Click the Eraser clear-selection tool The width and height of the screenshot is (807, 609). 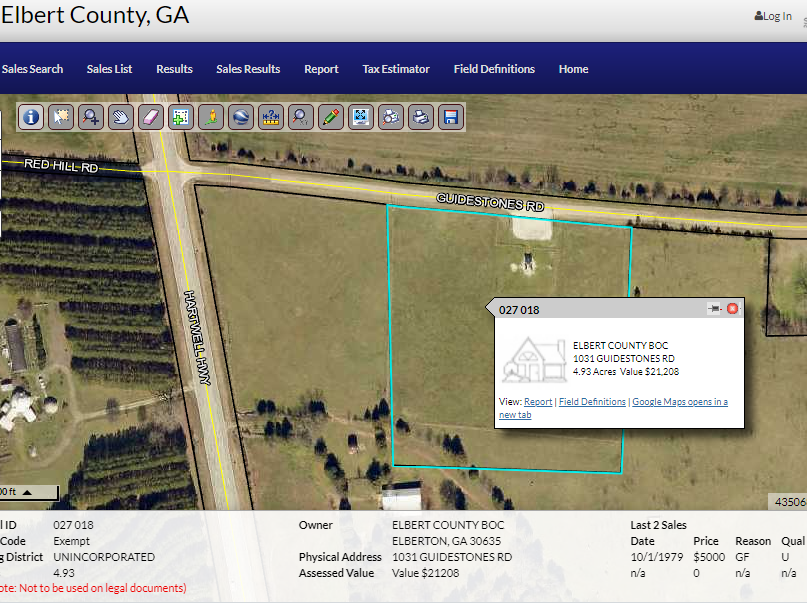pos(151,117)
